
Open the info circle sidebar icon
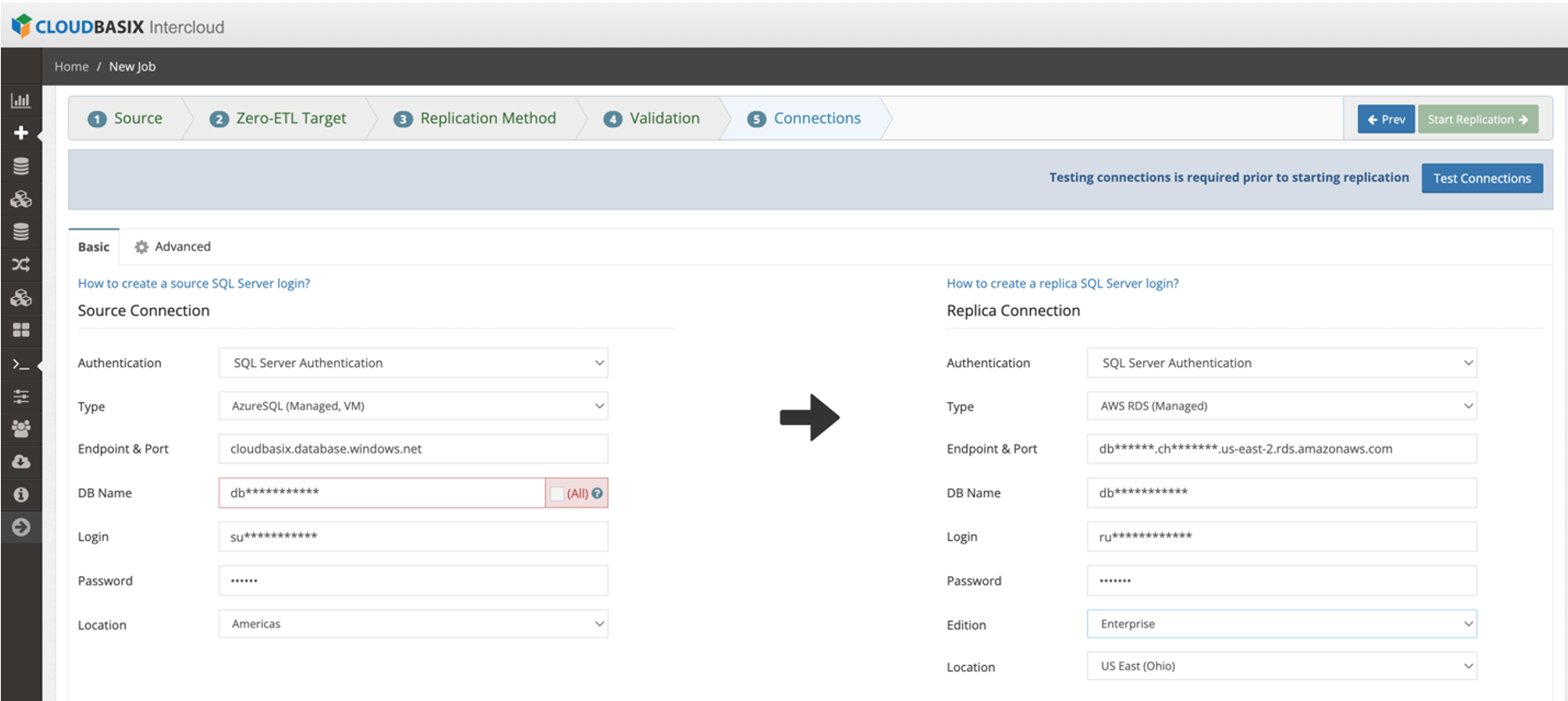21,494
